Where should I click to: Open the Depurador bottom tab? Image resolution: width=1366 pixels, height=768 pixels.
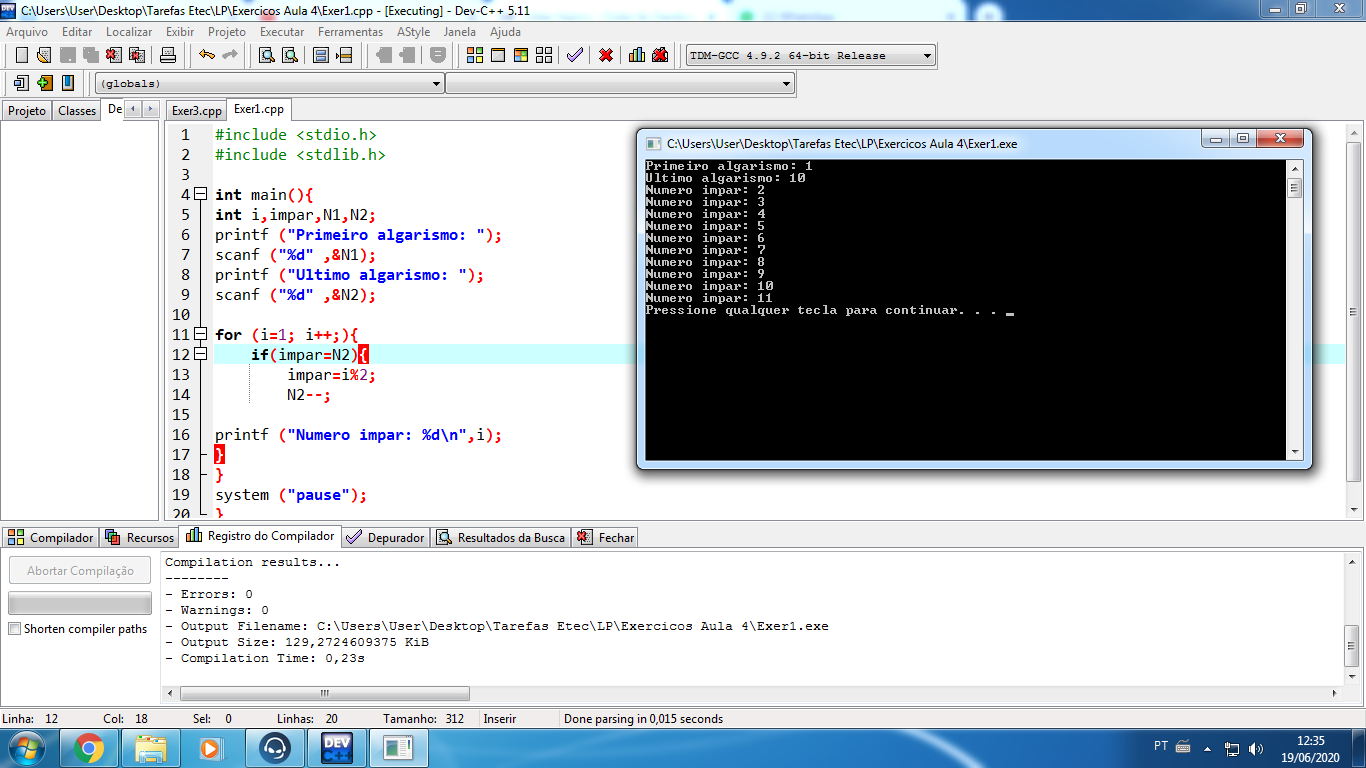pos(386,537)
